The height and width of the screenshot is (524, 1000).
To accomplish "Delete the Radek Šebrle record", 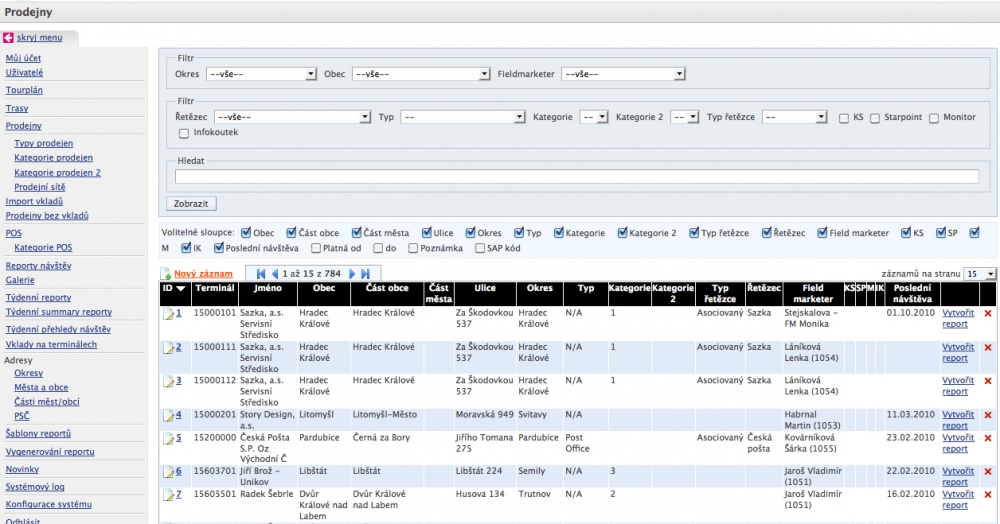I will [x=988, y=495].
